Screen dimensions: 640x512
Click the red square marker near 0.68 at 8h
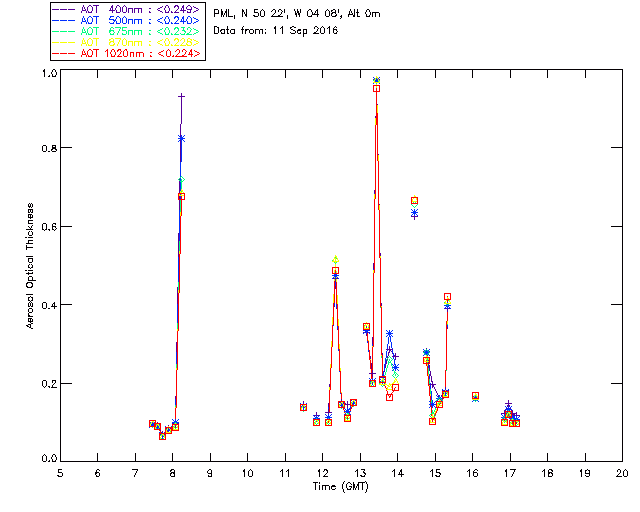[x=182, y=196]
